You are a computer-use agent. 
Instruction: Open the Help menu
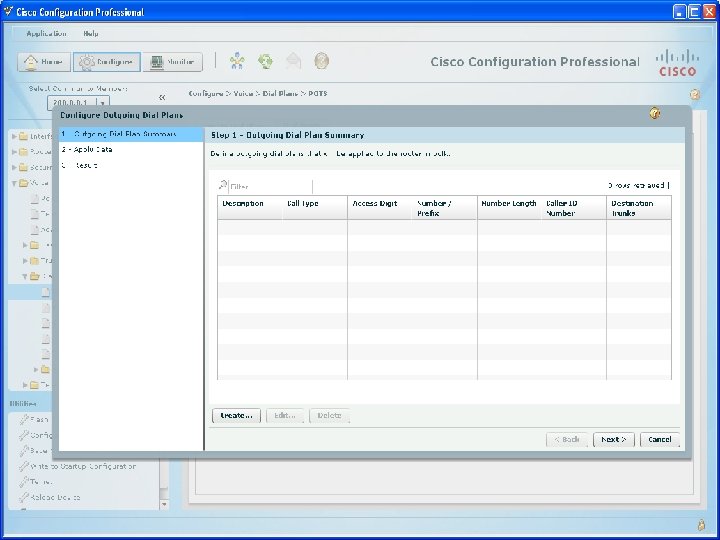click(x=91, y=34)
